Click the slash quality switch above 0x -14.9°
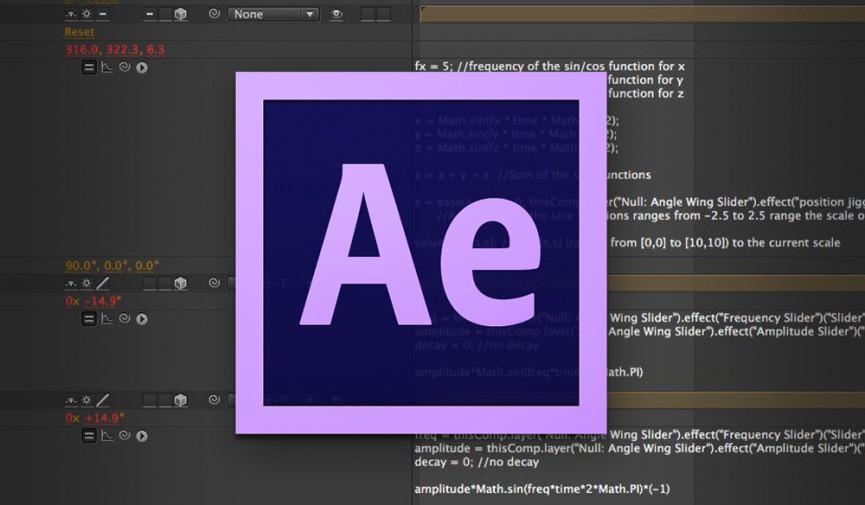This screenshot has height=505, width=865. coord(103,284)
